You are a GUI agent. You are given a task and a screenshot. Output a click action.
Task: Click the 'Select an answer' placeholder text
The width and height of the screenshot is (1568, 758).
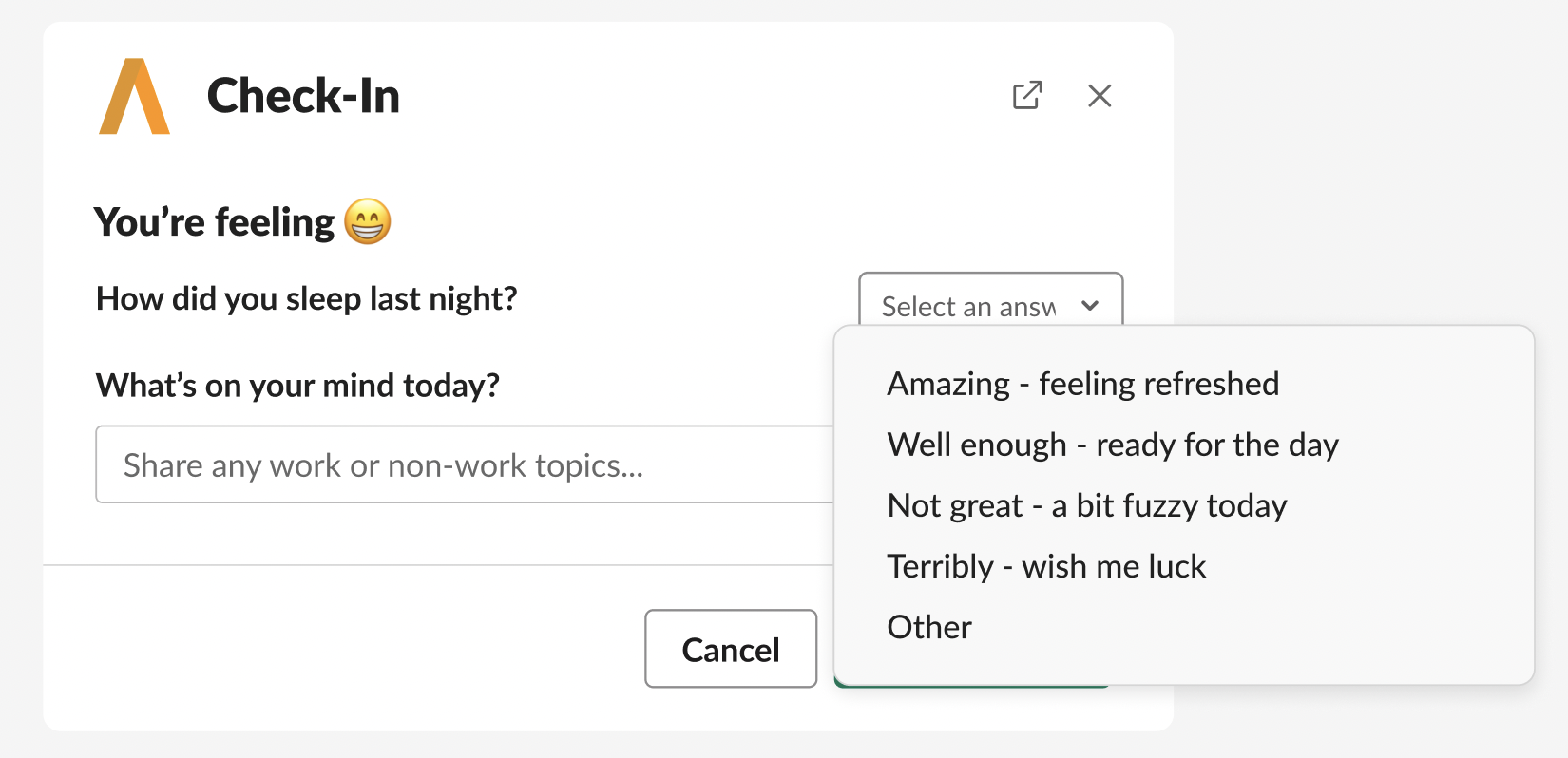click(x=968, y=306)
